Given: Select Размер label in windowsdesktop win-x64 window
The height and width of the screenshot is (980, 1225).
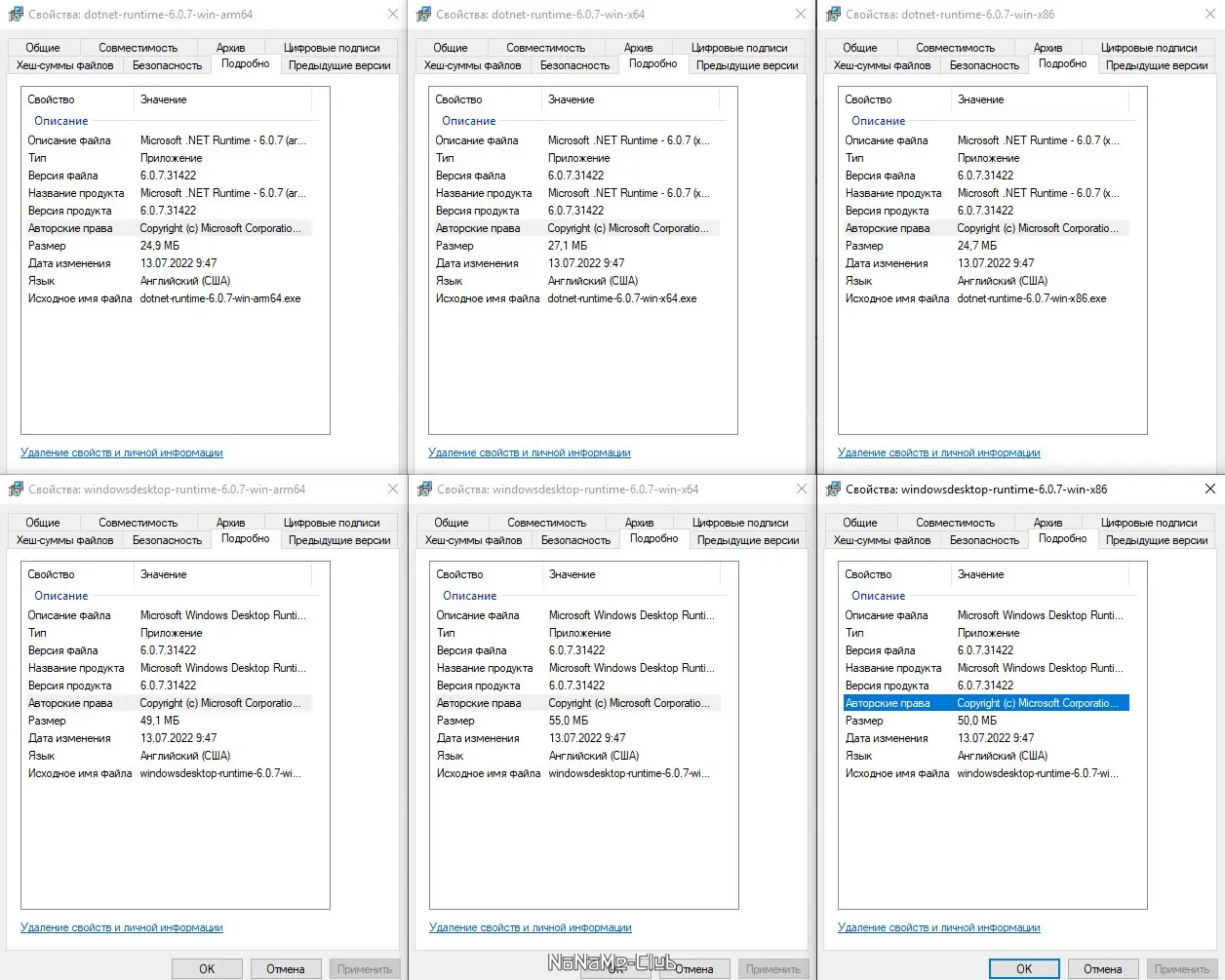Looking at the screenshot, I should point(455,721).
